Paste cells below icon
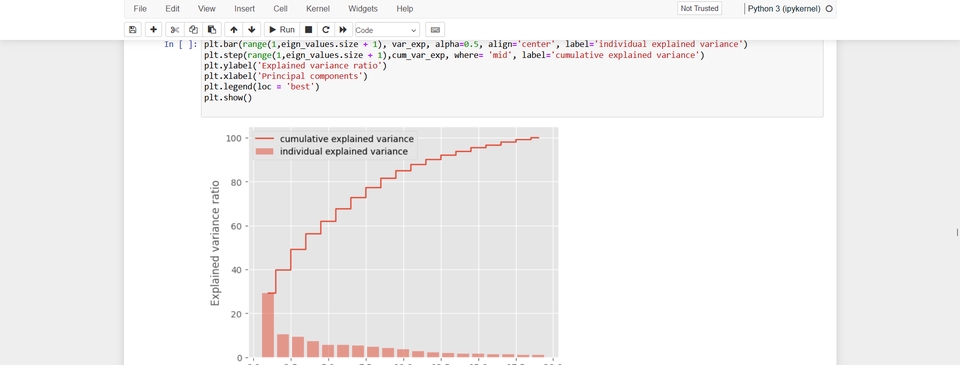The image size is (960, 365). pos(211,29)
